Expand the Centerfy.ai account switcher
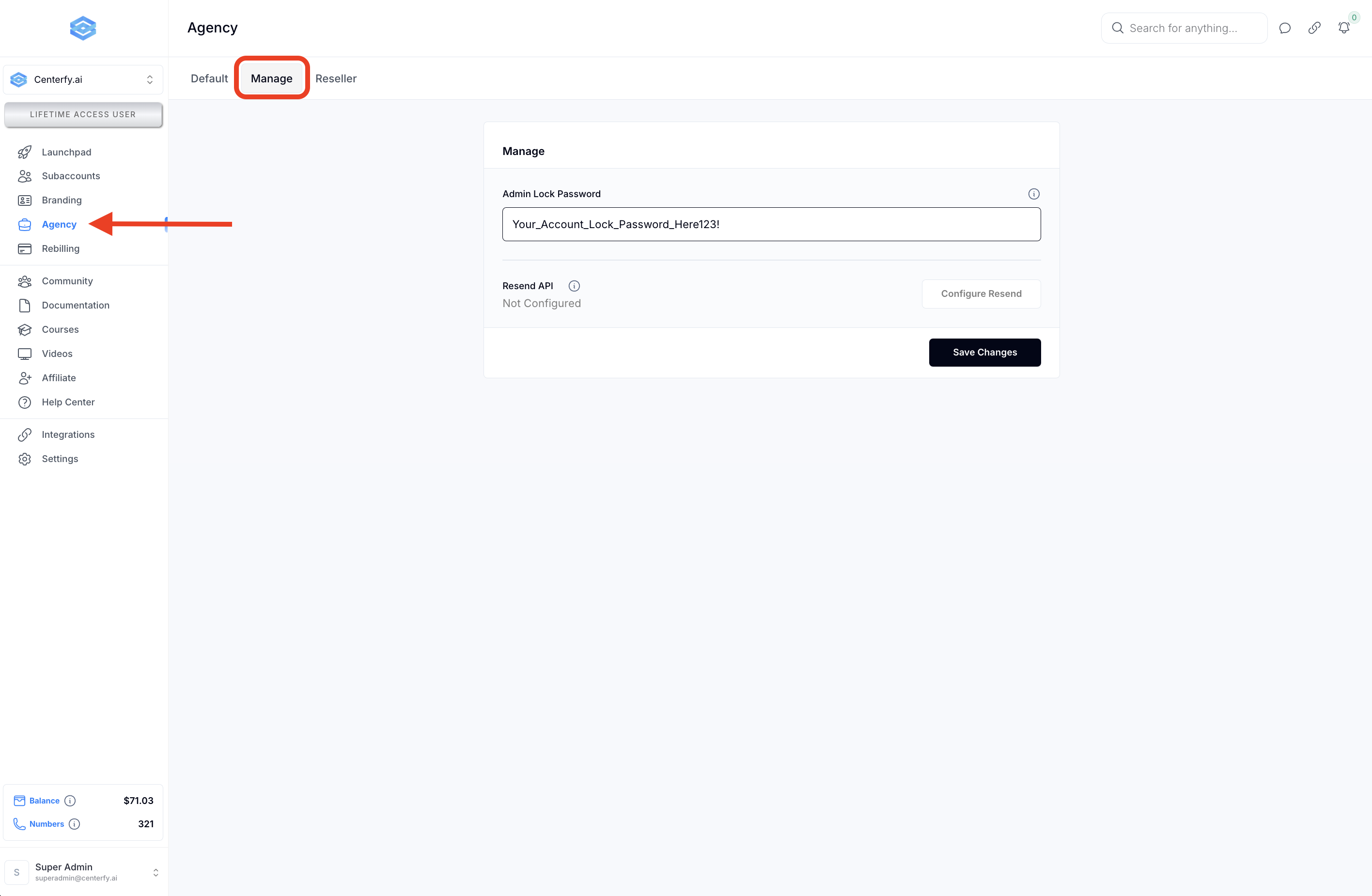1372x896 pixels. click(83, 79)
